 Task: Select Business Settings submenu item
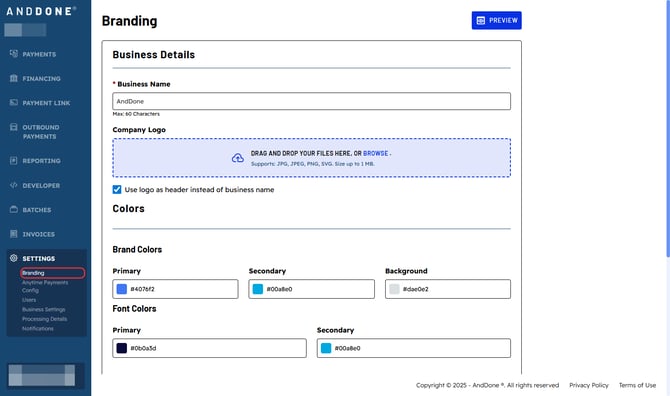pos(44,309)
